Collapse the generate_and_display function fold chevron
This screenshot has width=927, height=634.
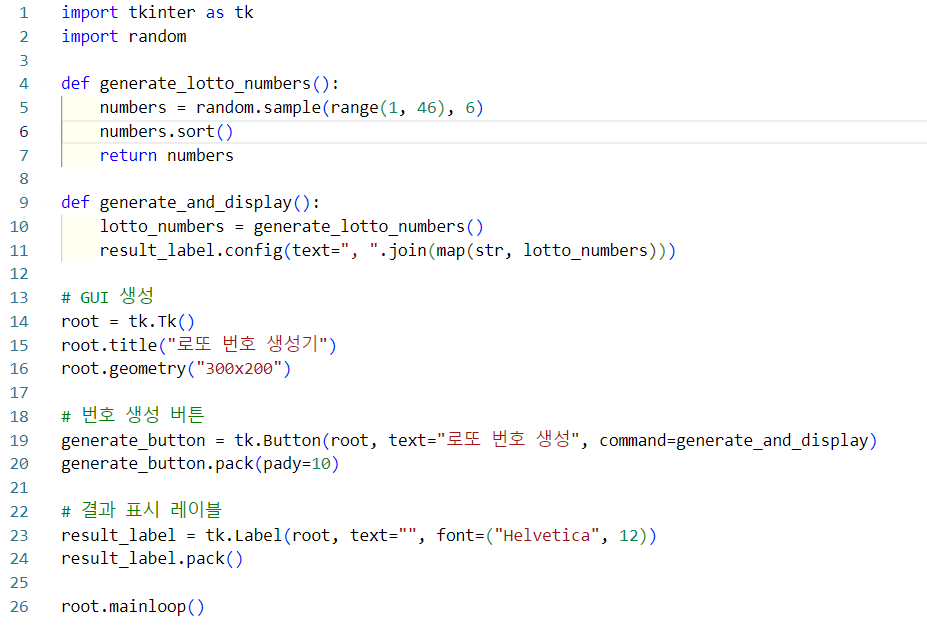click(47, 203)
